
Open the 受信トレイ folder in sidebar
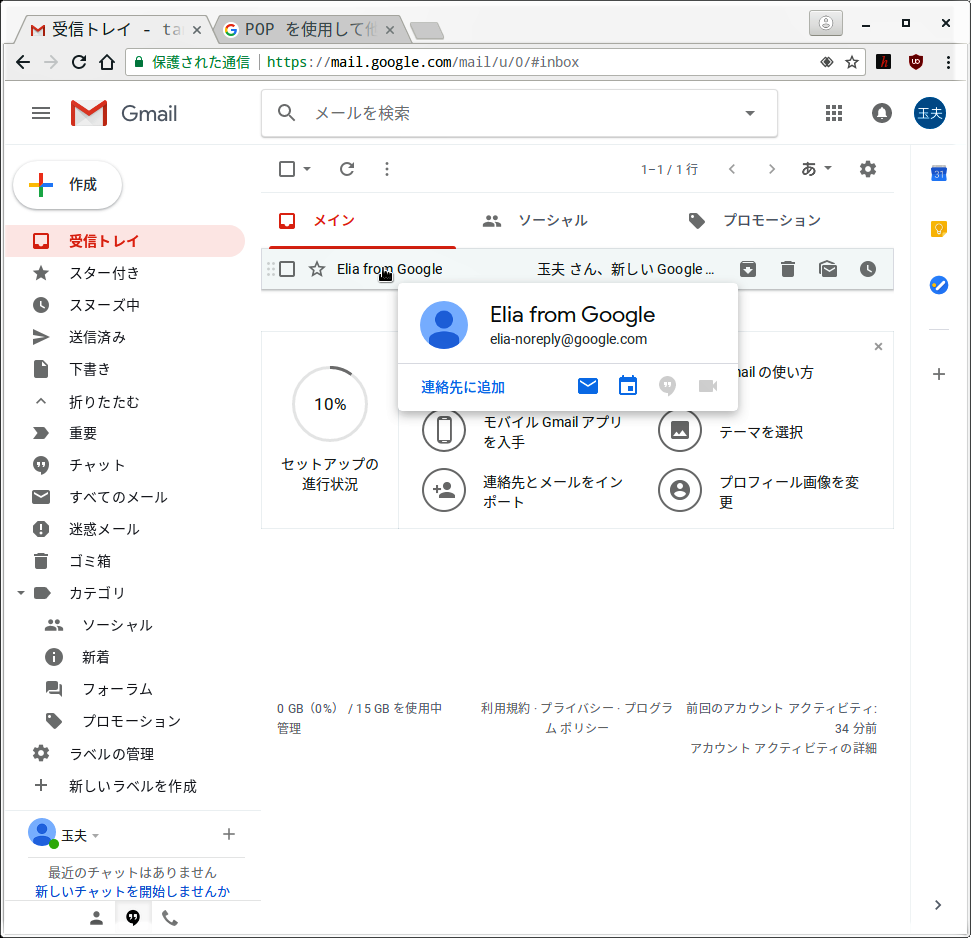[x=125, y=241]
